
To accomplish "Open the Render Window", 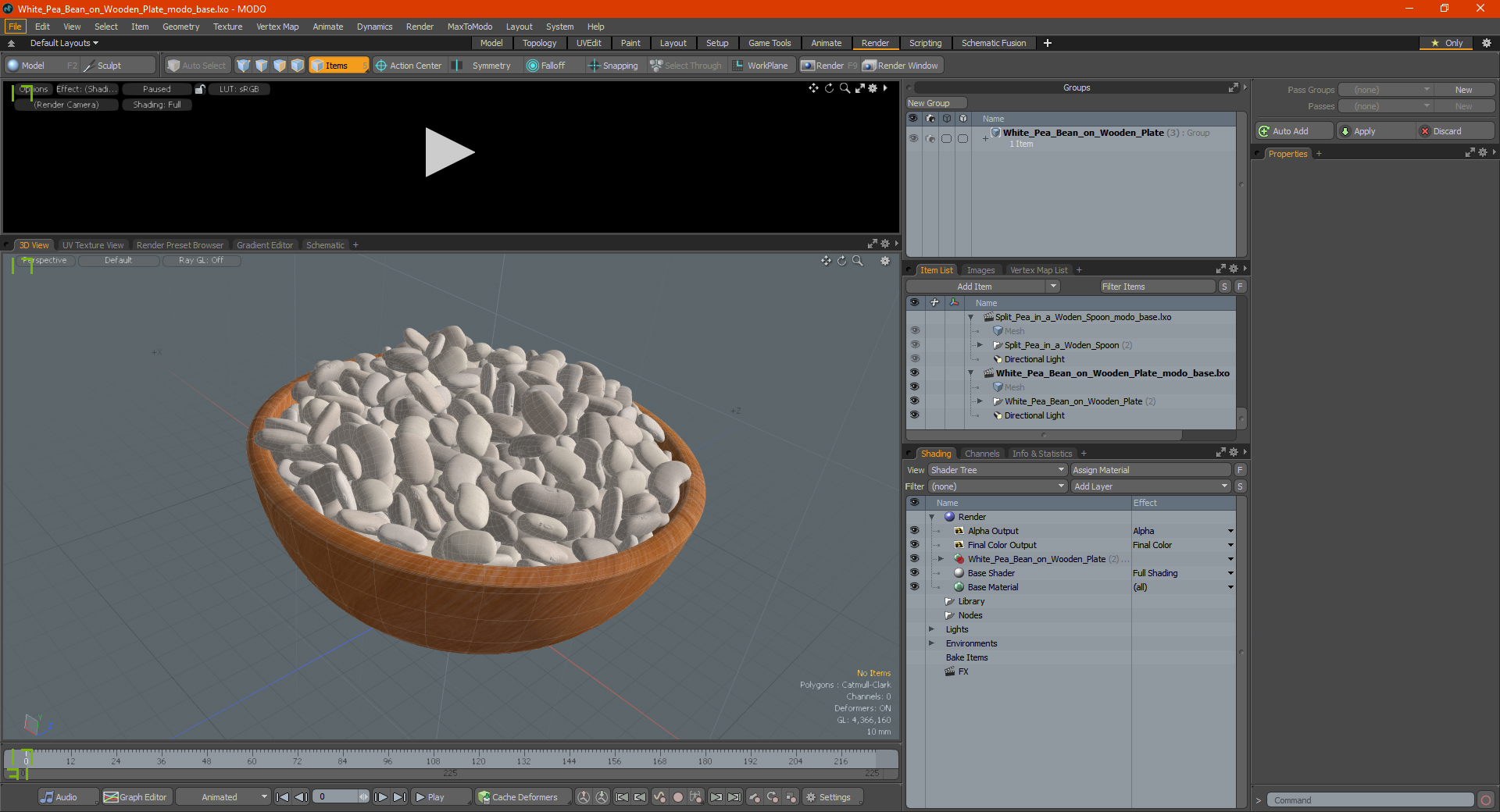I will coord(902,66).
